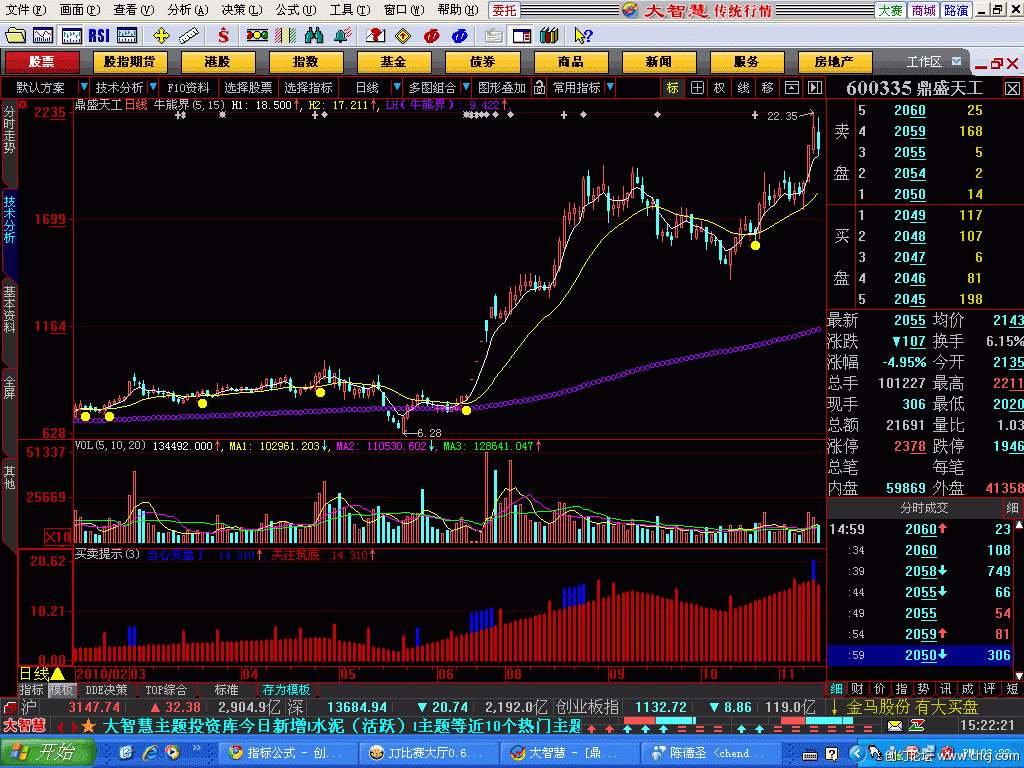This screenshot has height=768, width=1024.
Task: Click the 房地产 category button
Action: tap(834, 62)
